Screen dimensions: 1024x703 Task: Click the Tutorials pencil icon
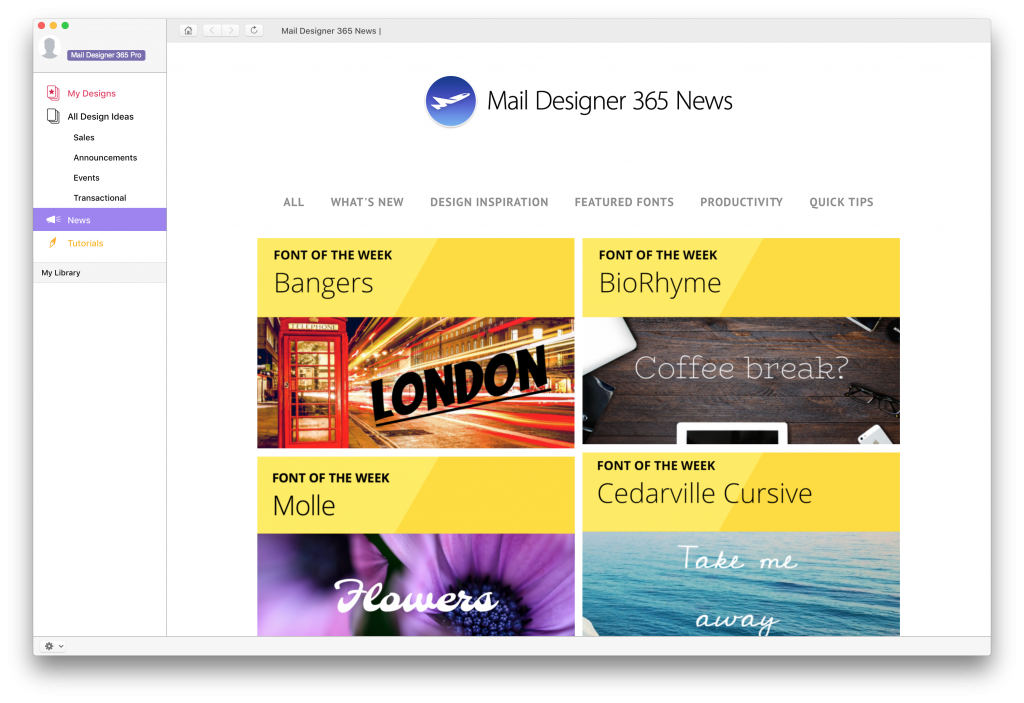(53, 242)
